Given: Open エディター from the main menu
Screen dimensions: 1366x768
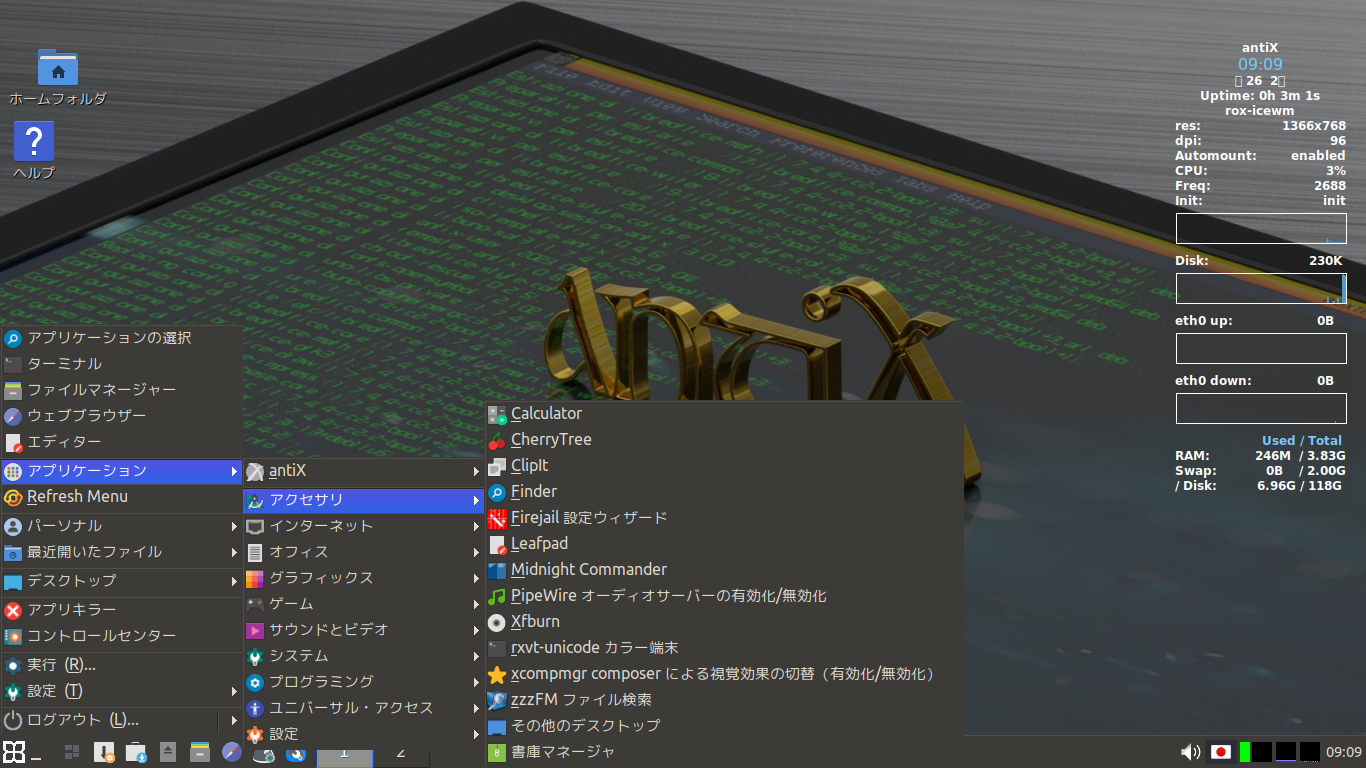Looking at the screenshot, I should click(122, 442).
